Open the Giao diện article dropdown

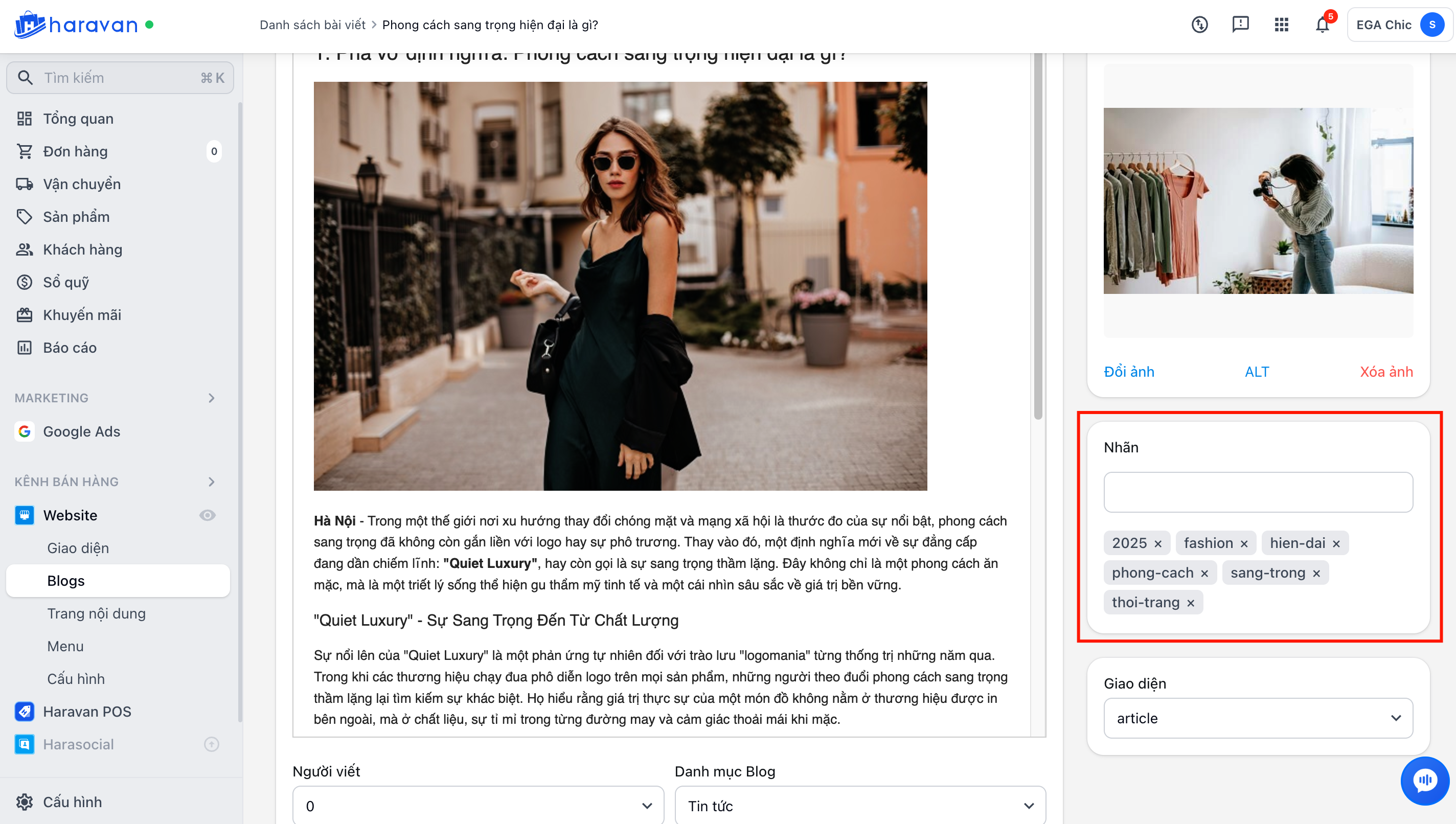pyautogui.click(x=1258, y=718)
